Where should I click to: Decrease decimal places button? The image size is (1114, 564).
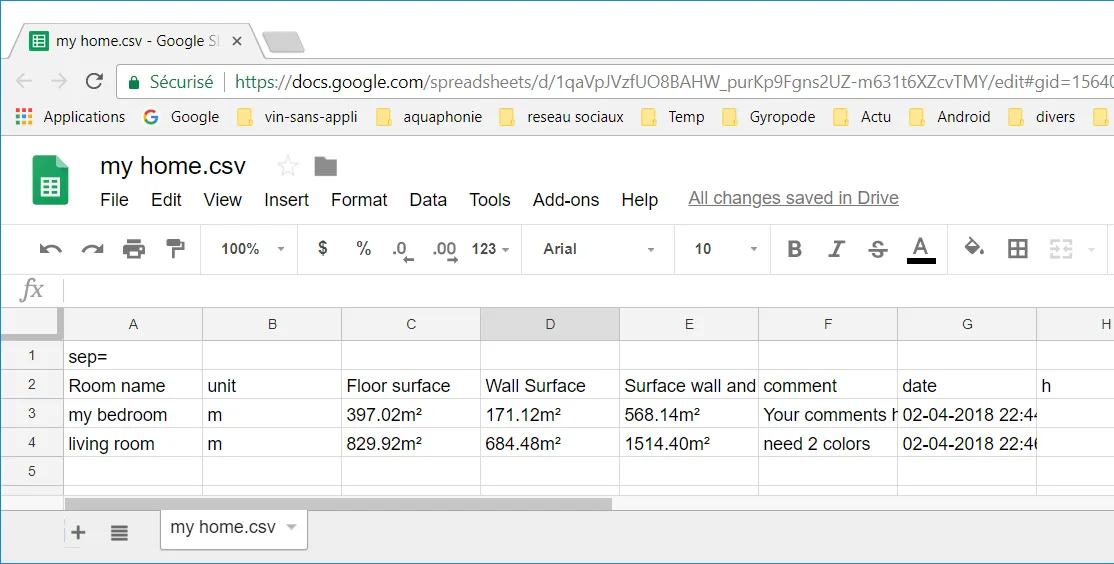pyautogui.click(x=403, y=250)
